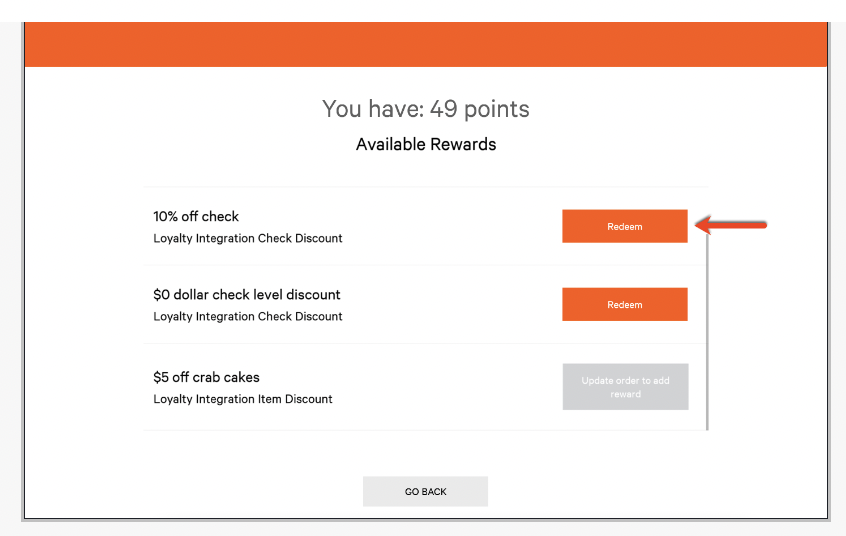Click the description under '10% off check'
Screen dimensions: 846x536
(x=247, y=238)
